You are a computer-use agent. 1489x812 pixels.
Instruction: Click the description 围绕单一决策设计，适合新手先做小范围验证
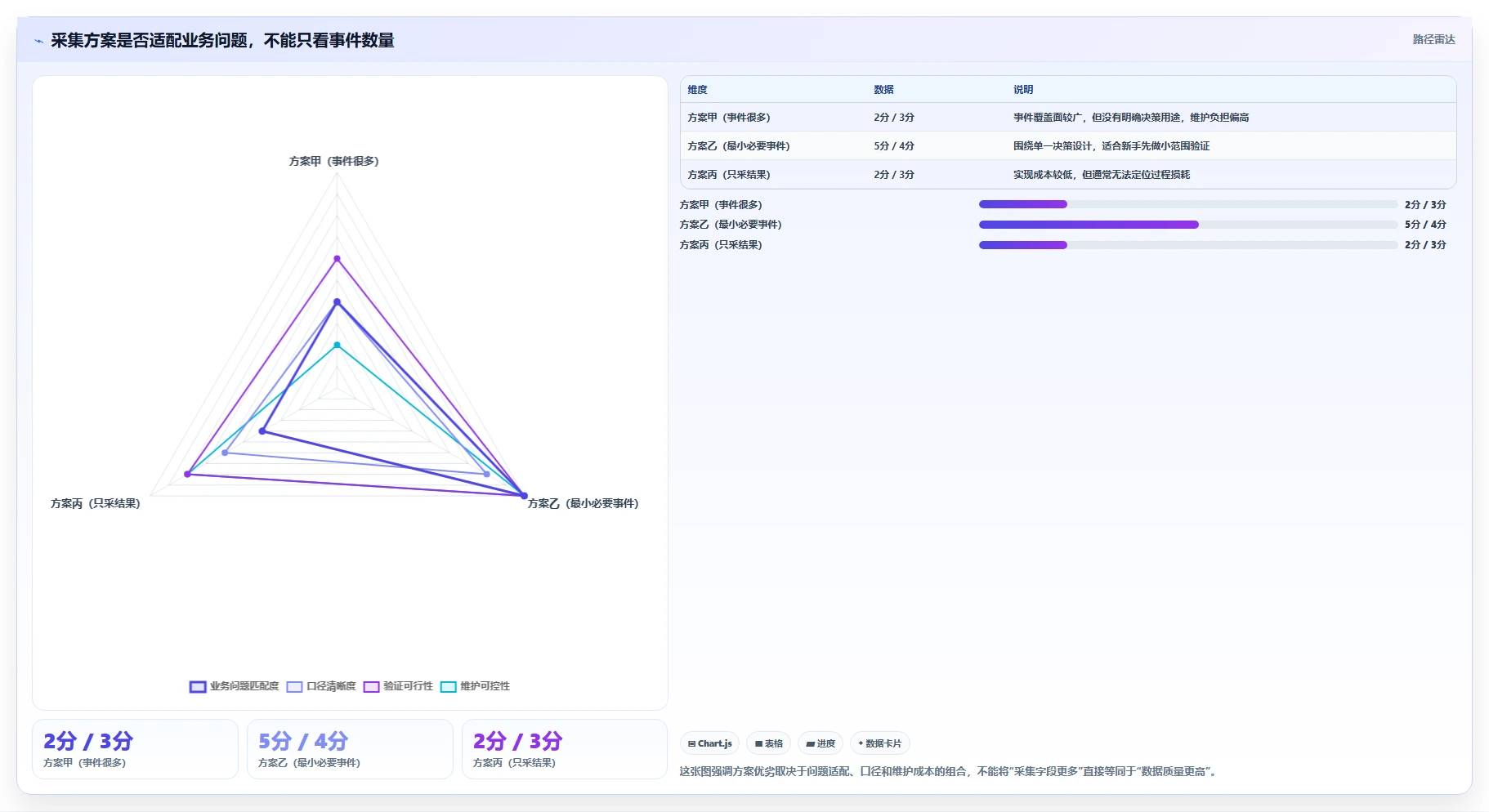[x=1111, y=146]
